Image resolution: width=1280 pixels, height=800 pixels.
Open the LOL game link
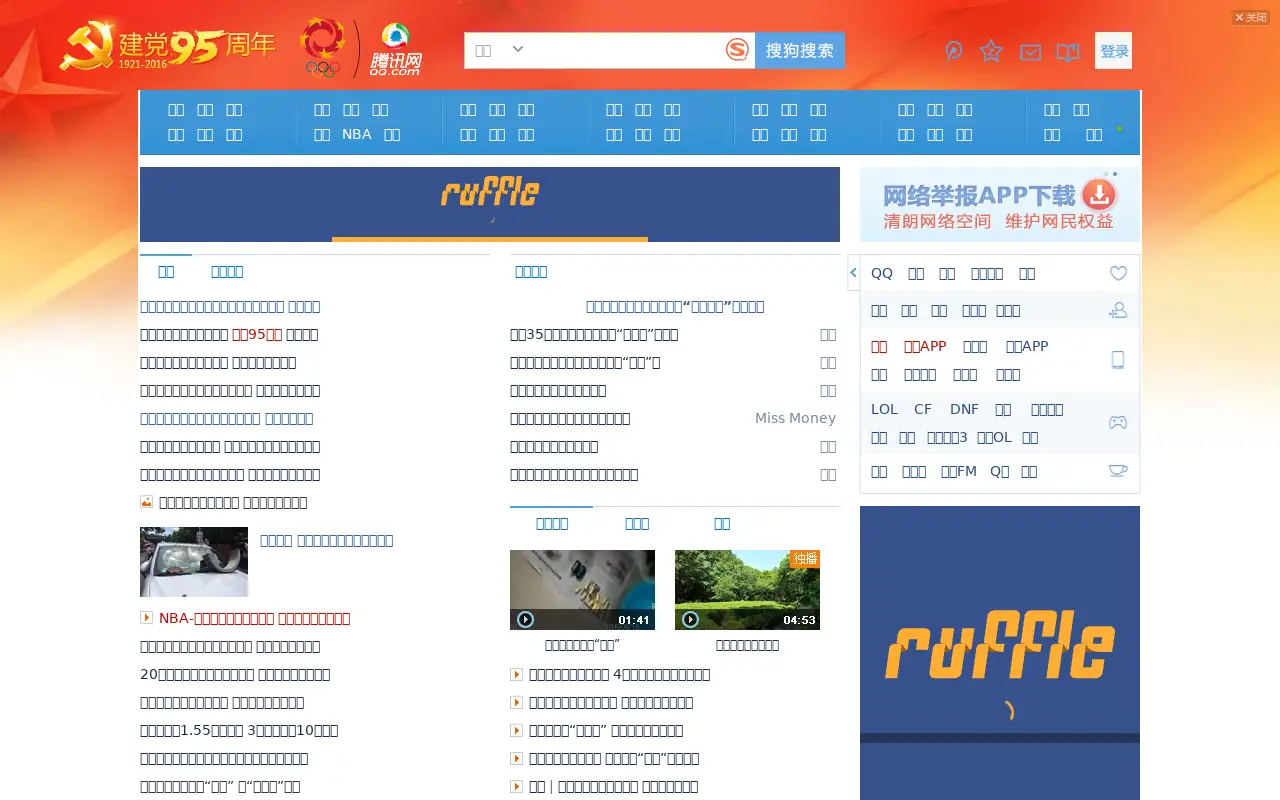click(884, 409)
